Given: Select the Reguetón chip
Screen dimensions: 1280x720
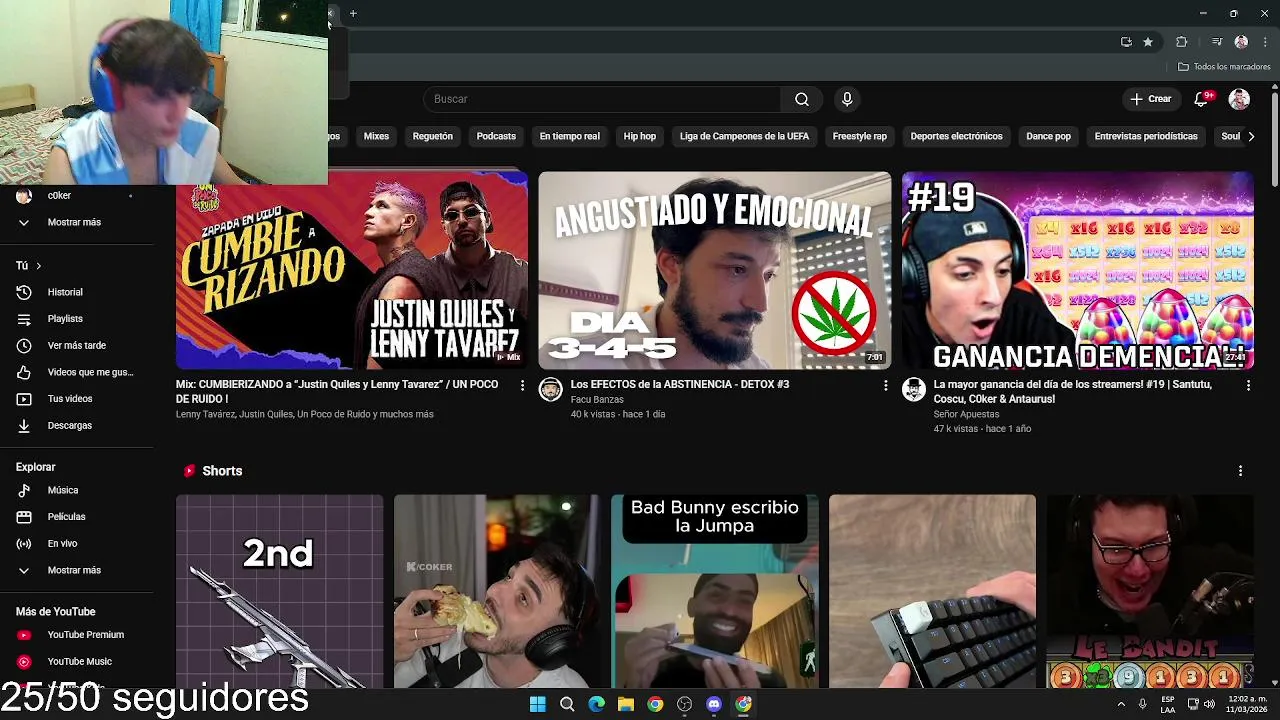Looking at the screenshot, I should [433, 136].
